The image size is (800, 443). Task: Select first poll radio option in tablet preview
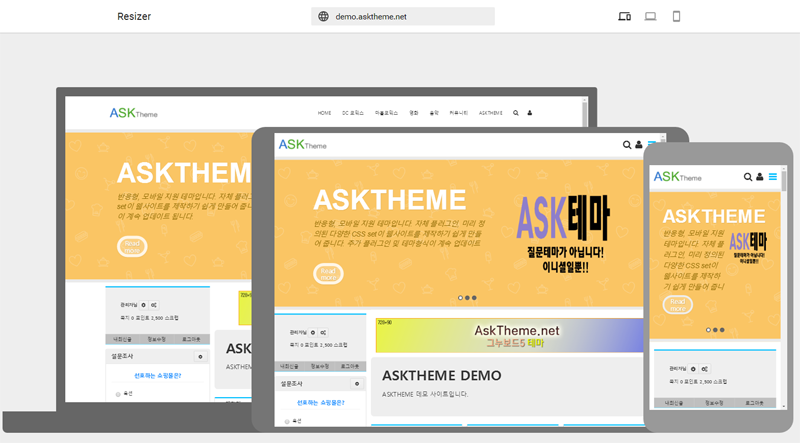(x=287, y=421)
